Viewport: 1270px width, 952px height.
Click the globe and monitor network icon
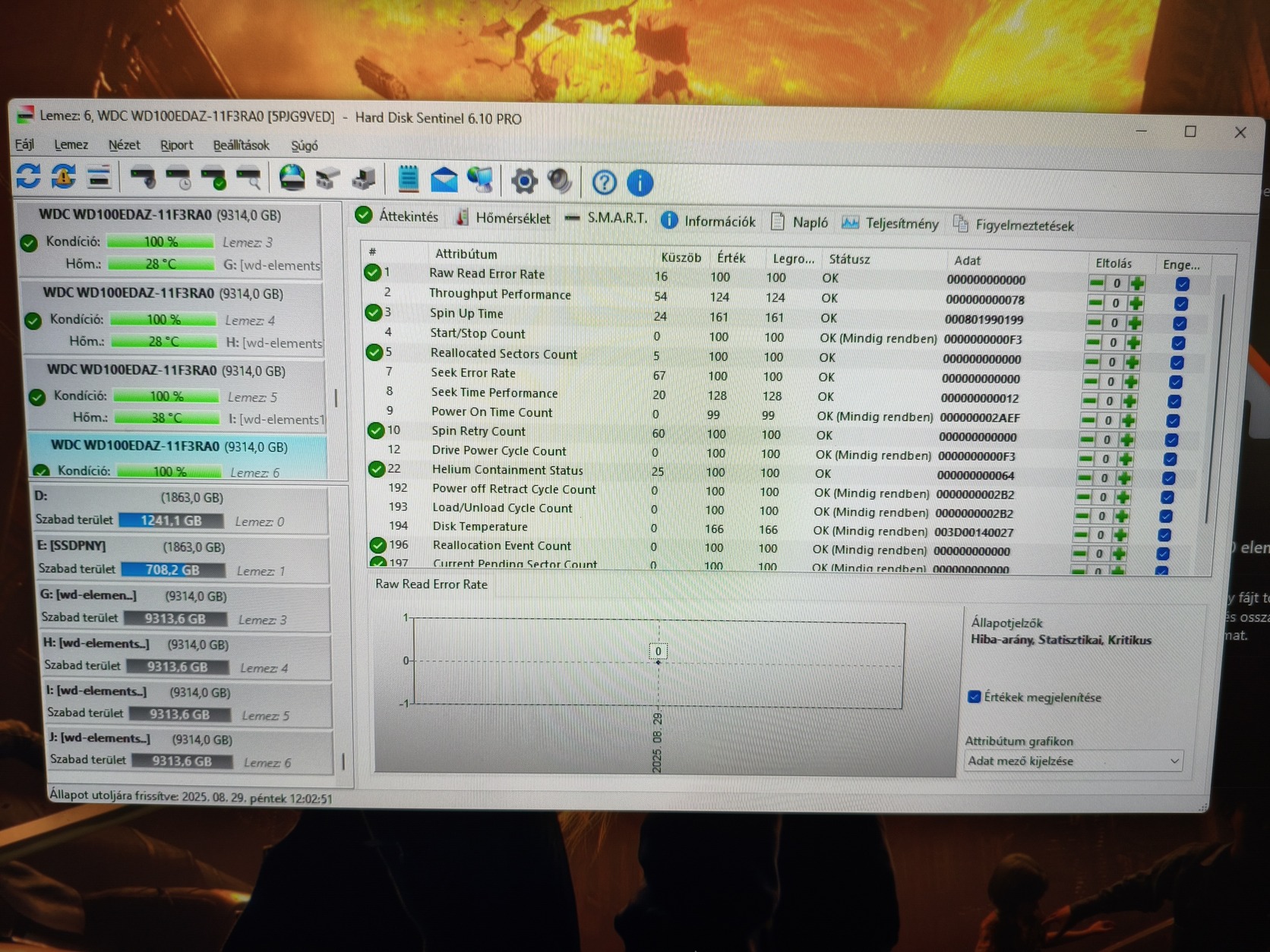pyautogui.click(x=480, y=181)
